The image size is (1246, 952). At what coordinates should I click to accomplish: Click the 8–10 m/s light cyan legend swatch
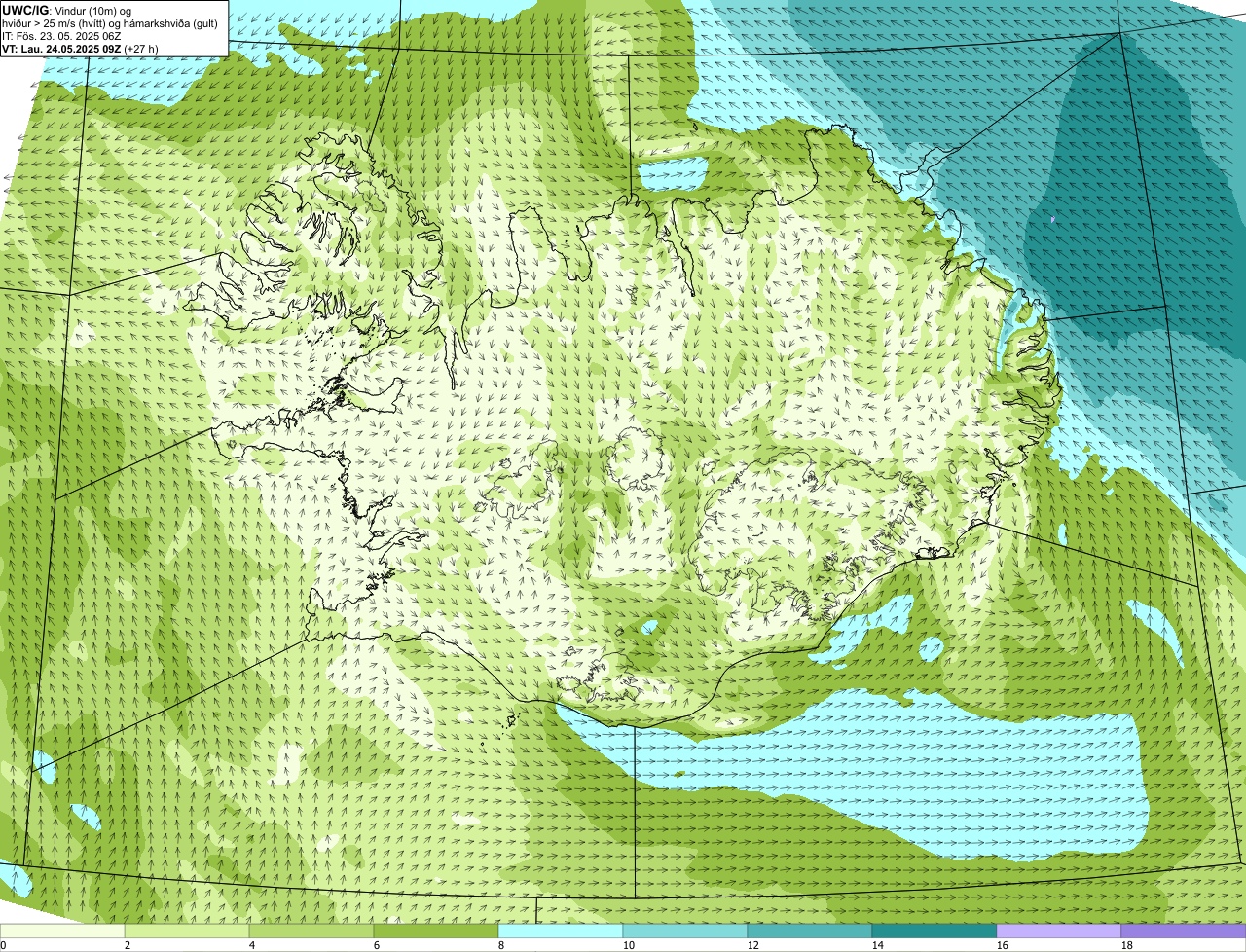pyautogui.click(x=561, y=932)
